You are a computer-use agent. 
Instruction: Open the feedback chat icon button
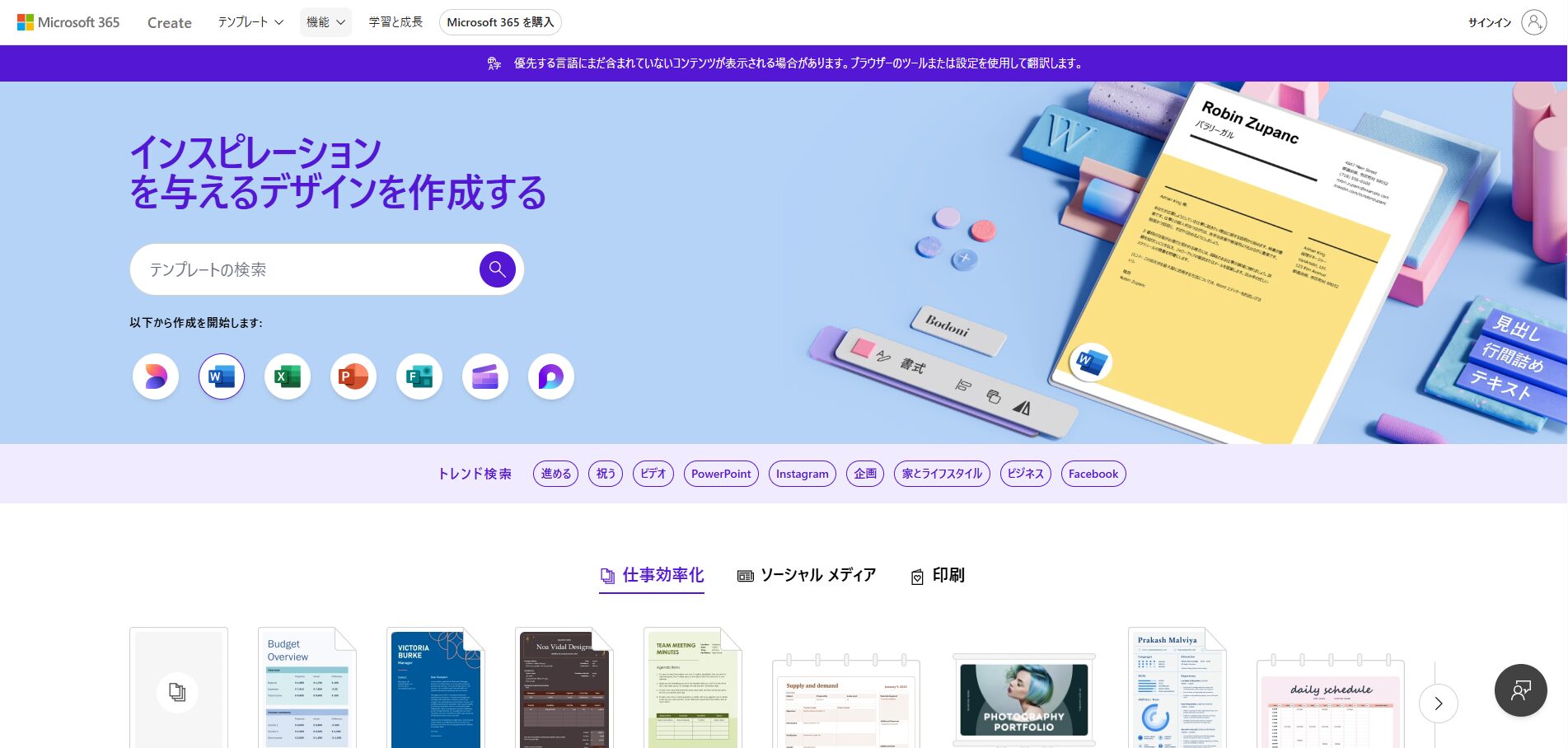point(1520,690)
